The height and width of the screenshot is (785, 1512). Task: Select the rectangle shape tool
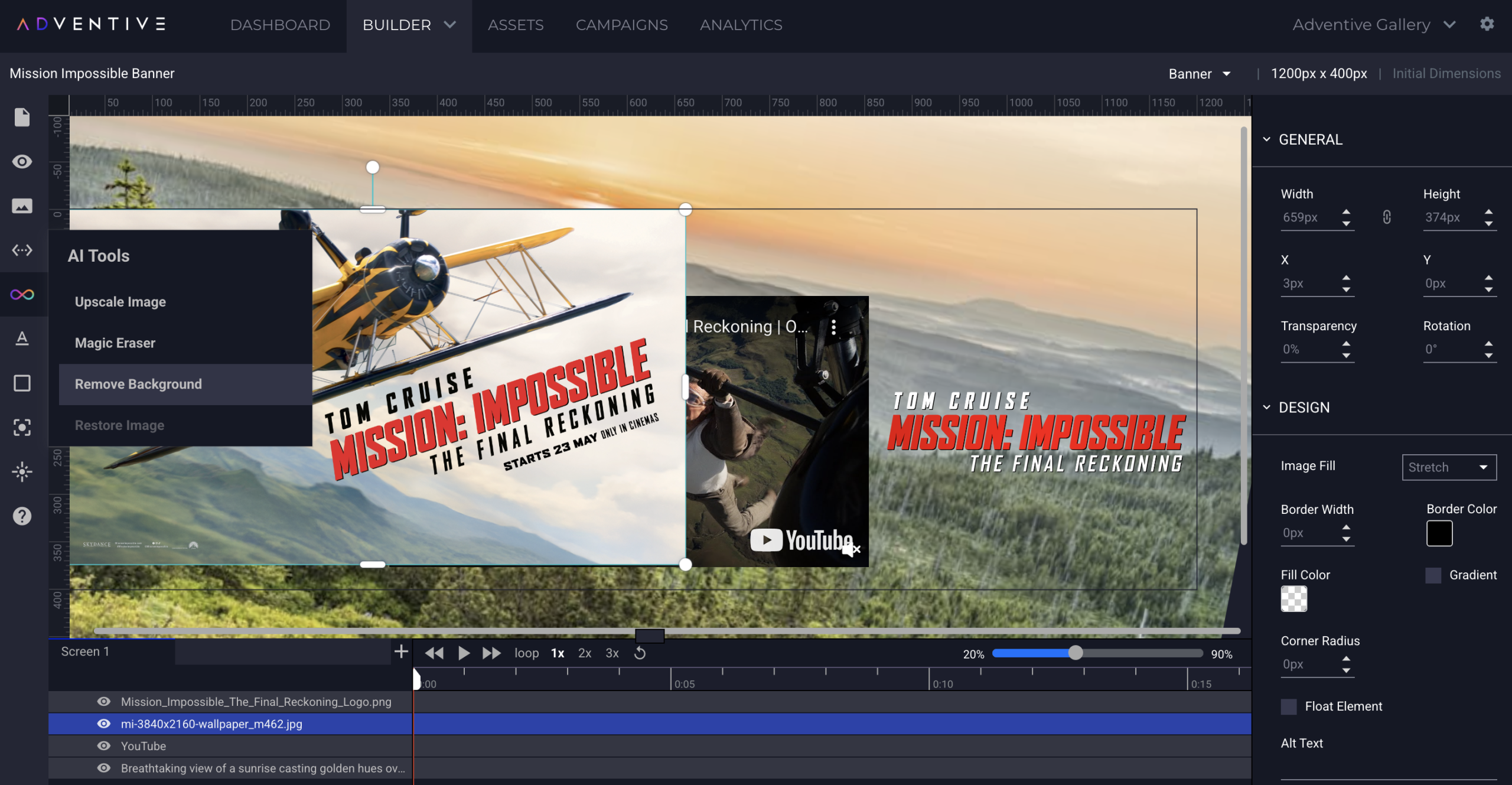22,383
